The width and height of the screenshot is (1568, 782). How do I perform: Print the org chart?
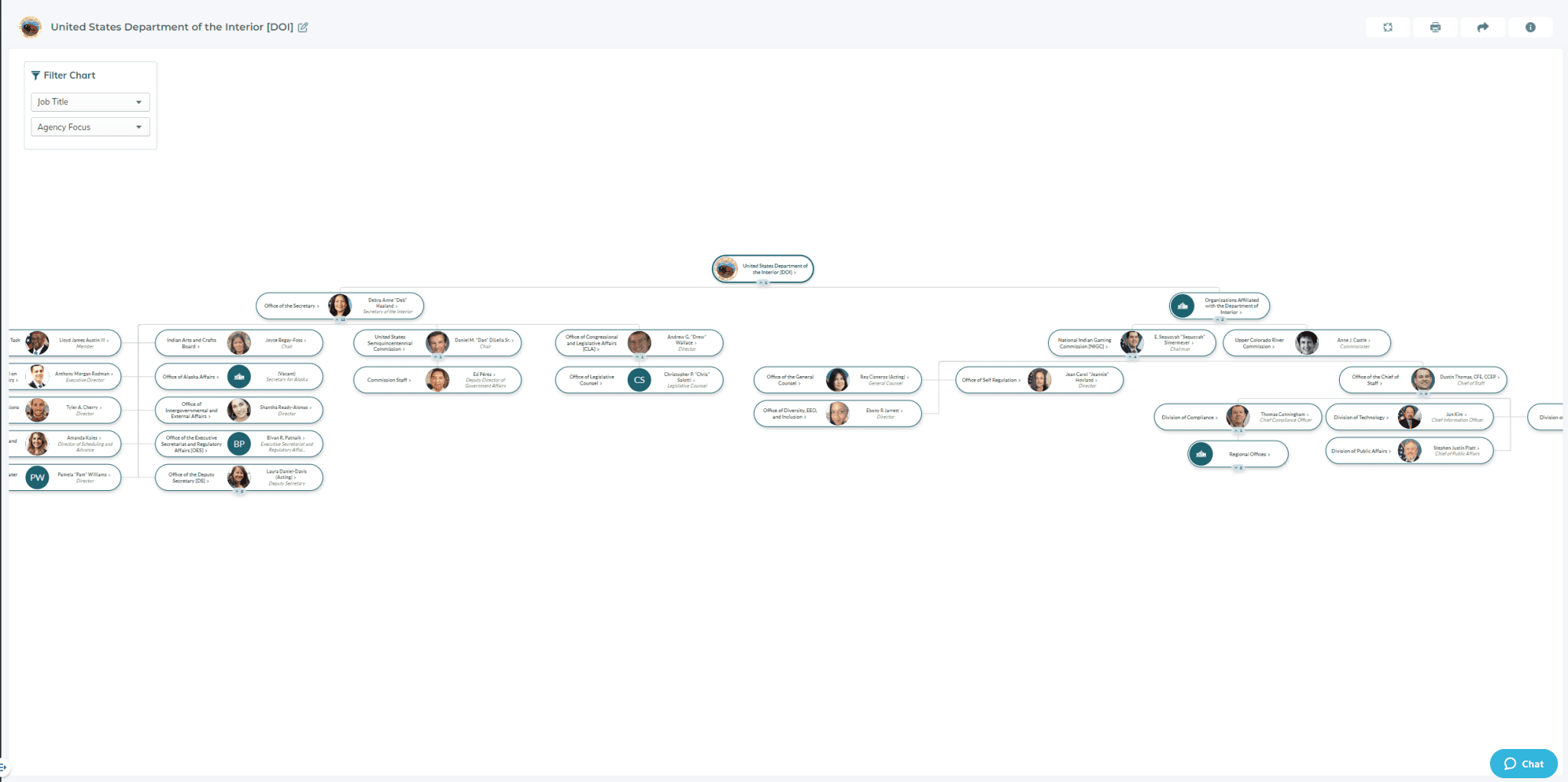[x=1435, y=27]
